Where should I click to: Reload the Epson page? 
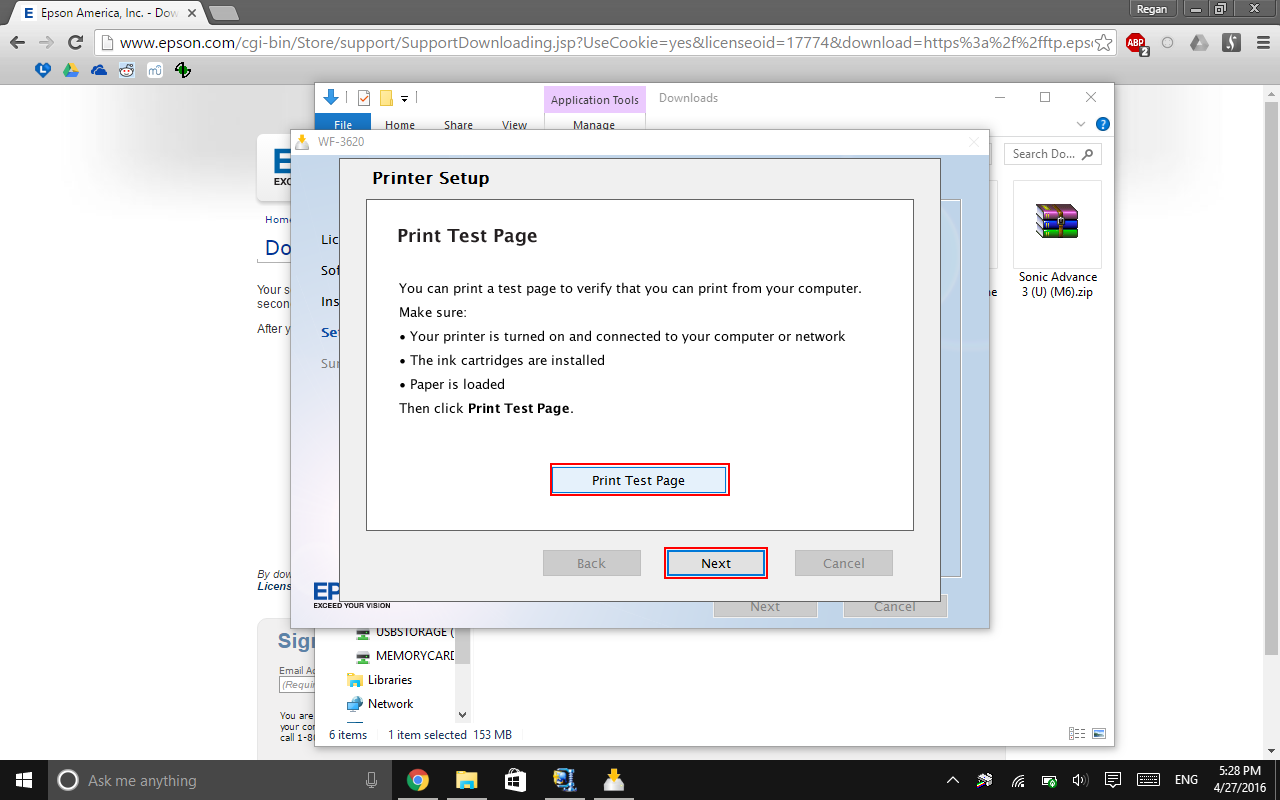[x=75, y=43]
